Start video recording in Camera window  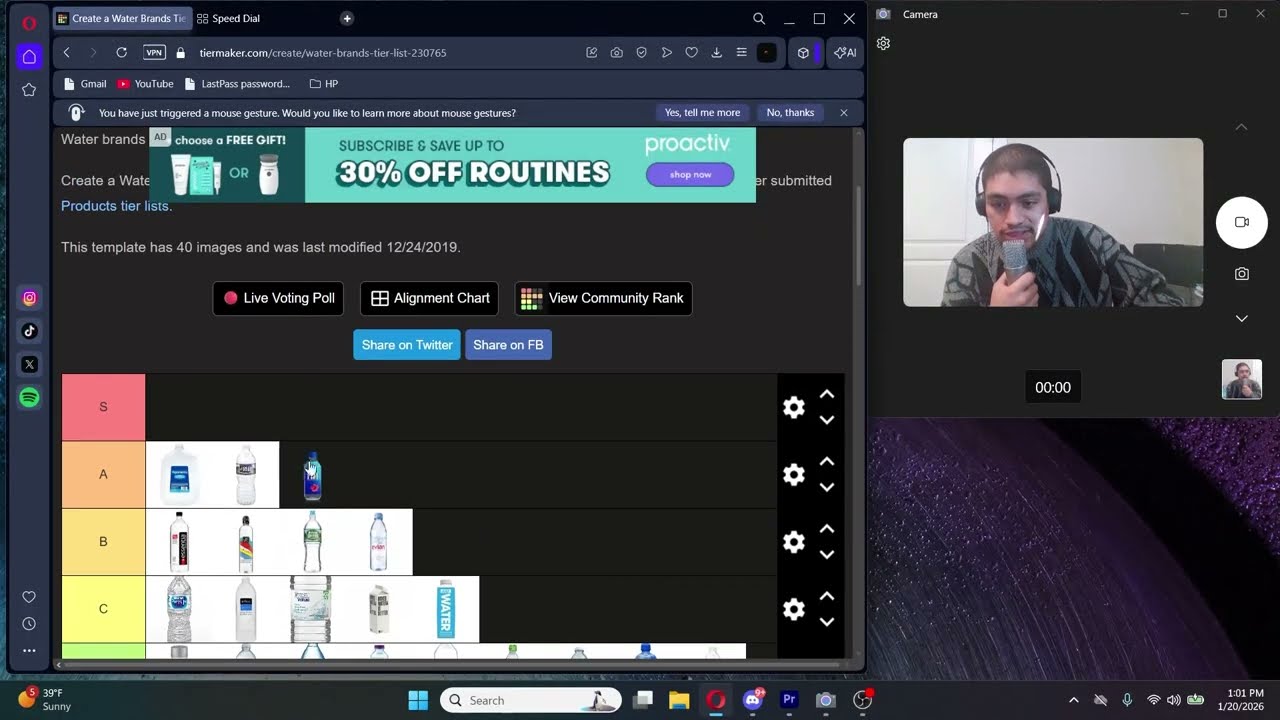click(1242, 222)
